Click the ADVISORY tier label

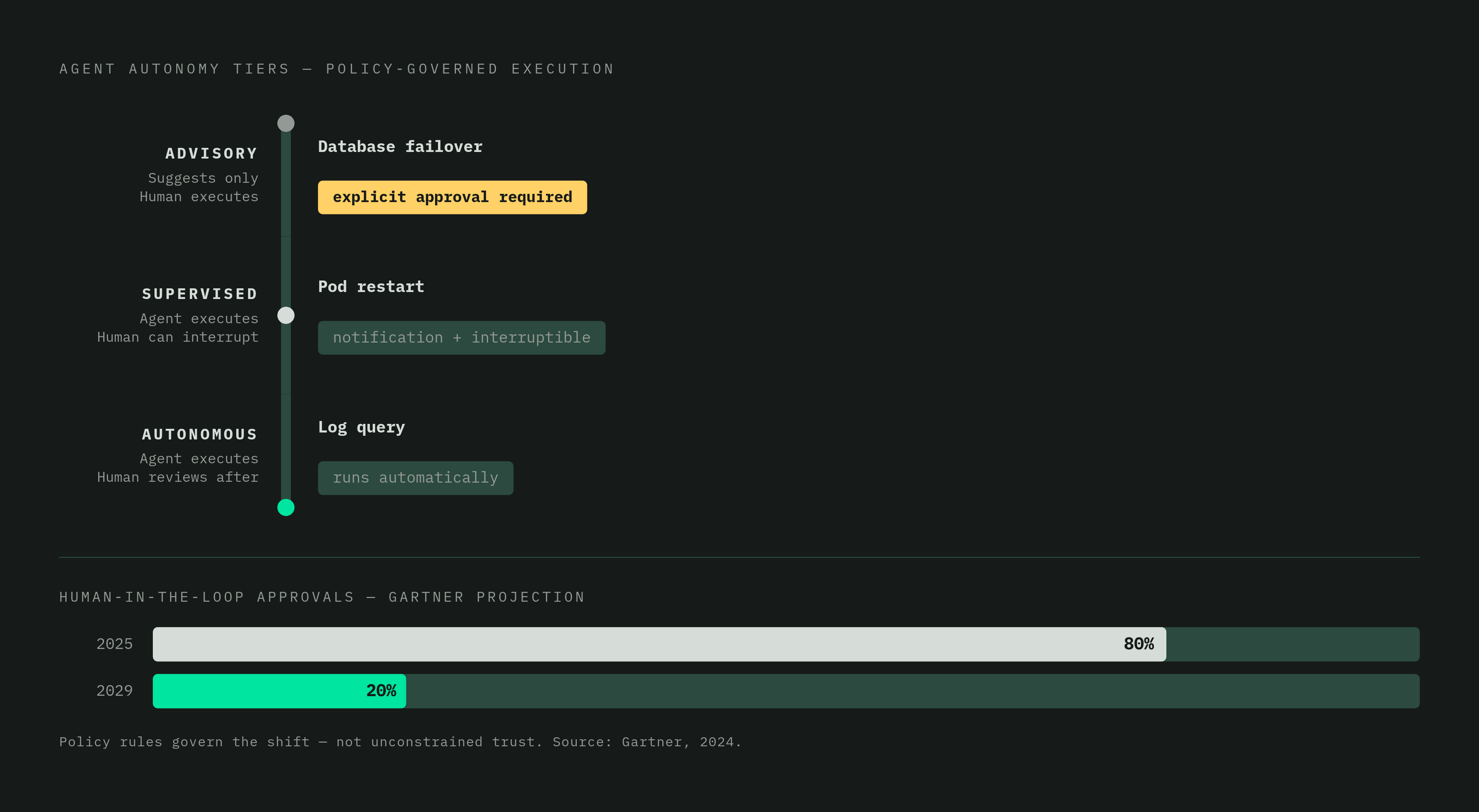[212, 154]
